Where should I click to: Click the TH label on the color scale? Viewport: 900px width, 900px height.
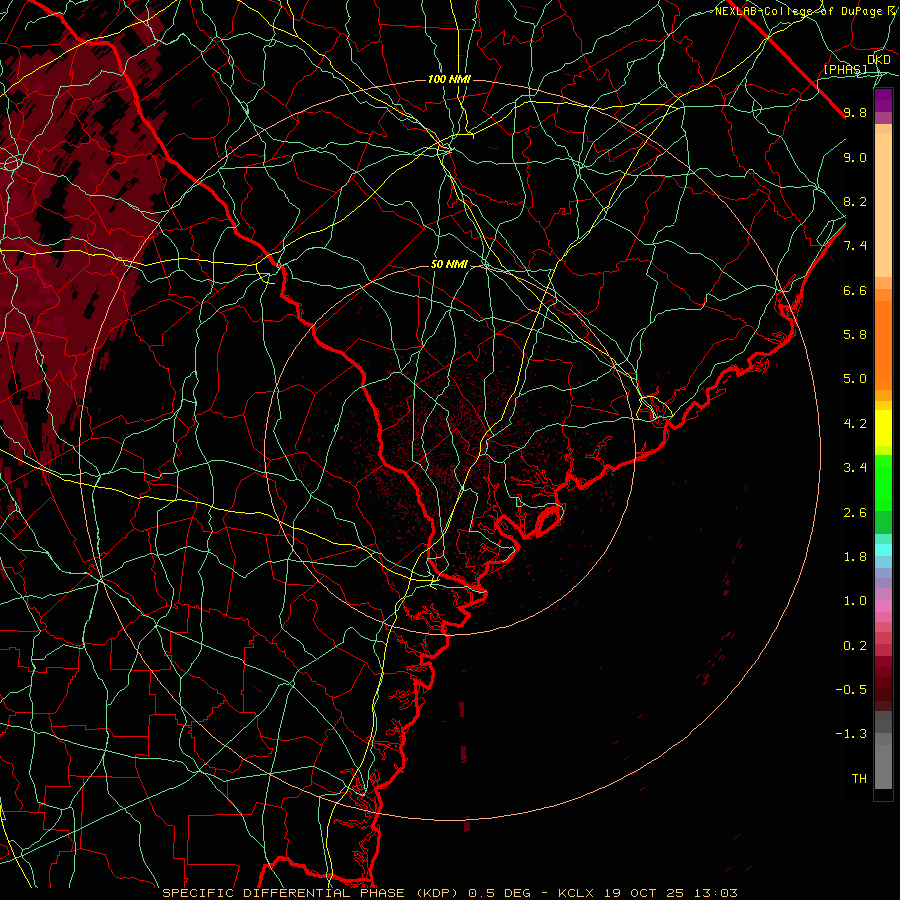(x=859, y=779)
